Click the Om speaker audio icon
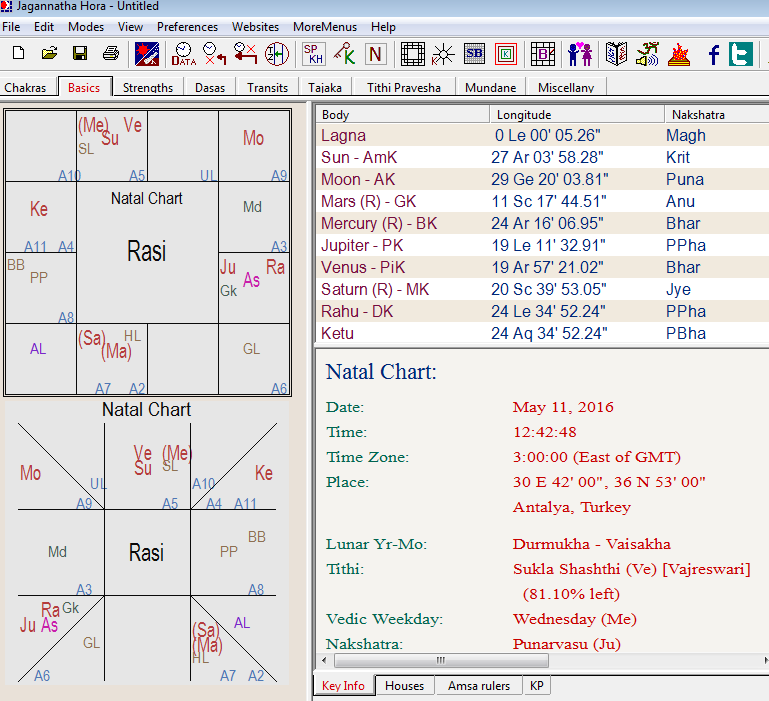This screenshot has height=701, width=769. [x=647, y=53]
